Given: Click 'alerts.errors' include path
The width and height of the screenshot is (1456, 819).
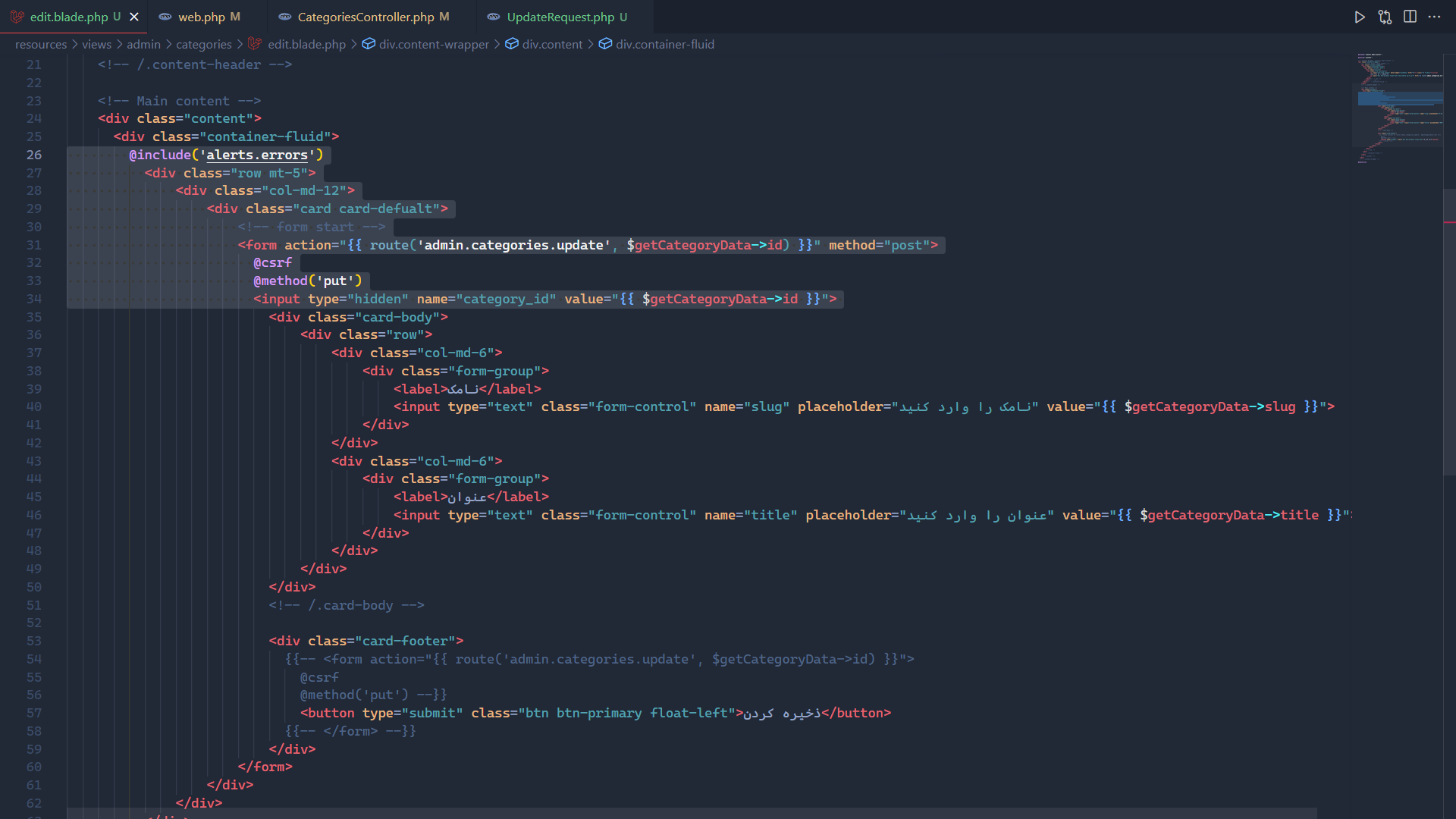Looking at the screenshot, I should tap(257, 155).
